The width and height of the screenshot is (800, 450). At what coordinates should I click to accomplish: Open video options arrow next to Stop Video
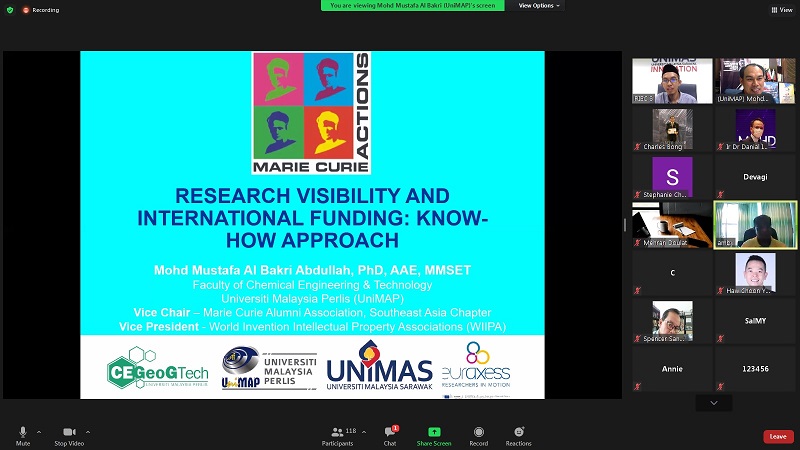tap(88, 432)
